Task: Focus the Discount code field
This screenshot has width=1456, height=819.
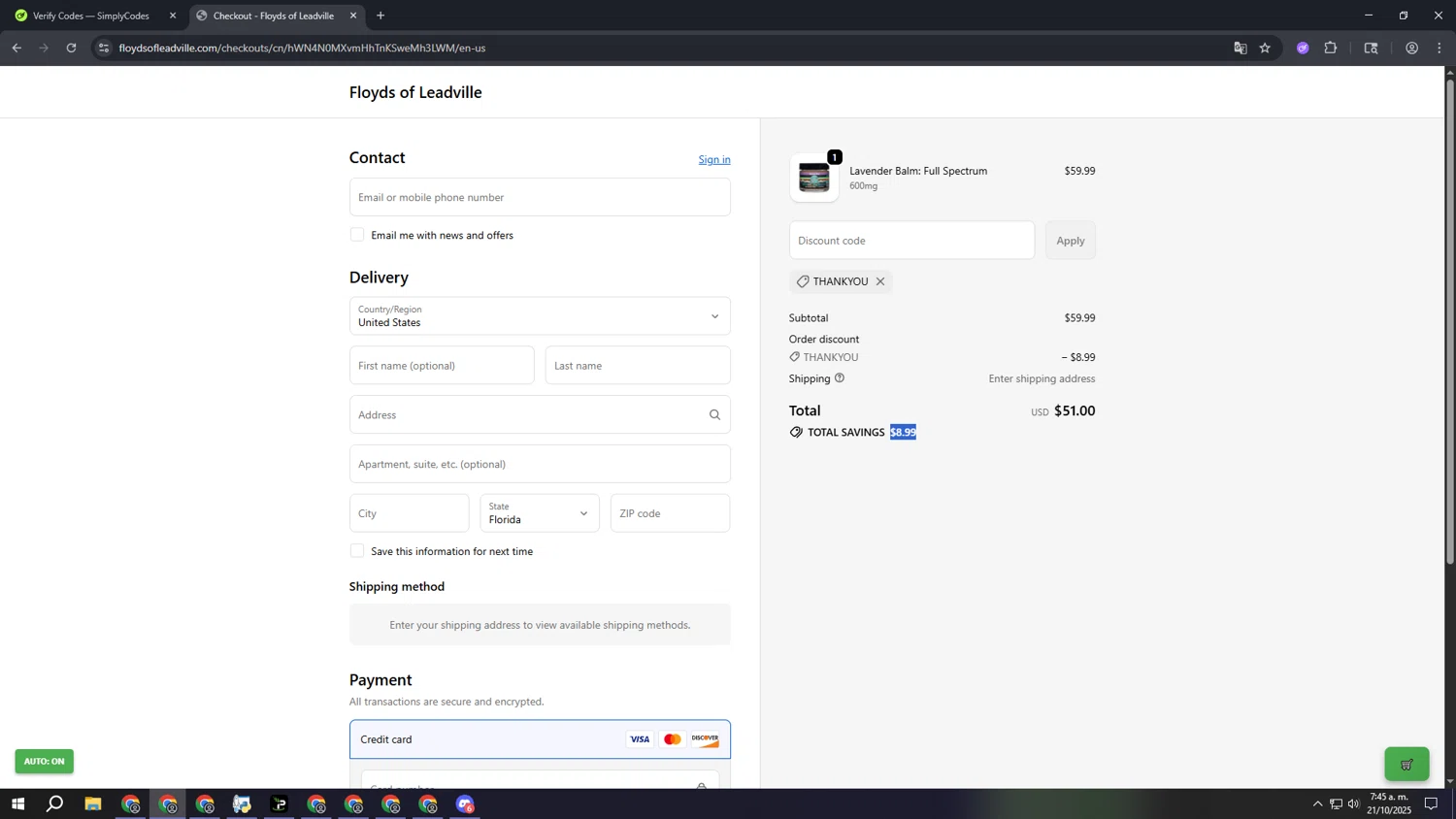Action: click(911, 241)
